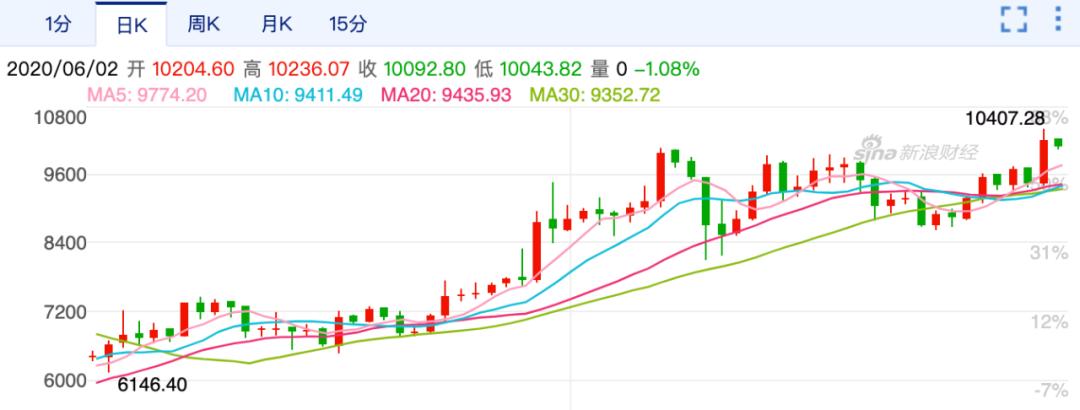Click the low price 10043.82

click(x=541, y=69)
